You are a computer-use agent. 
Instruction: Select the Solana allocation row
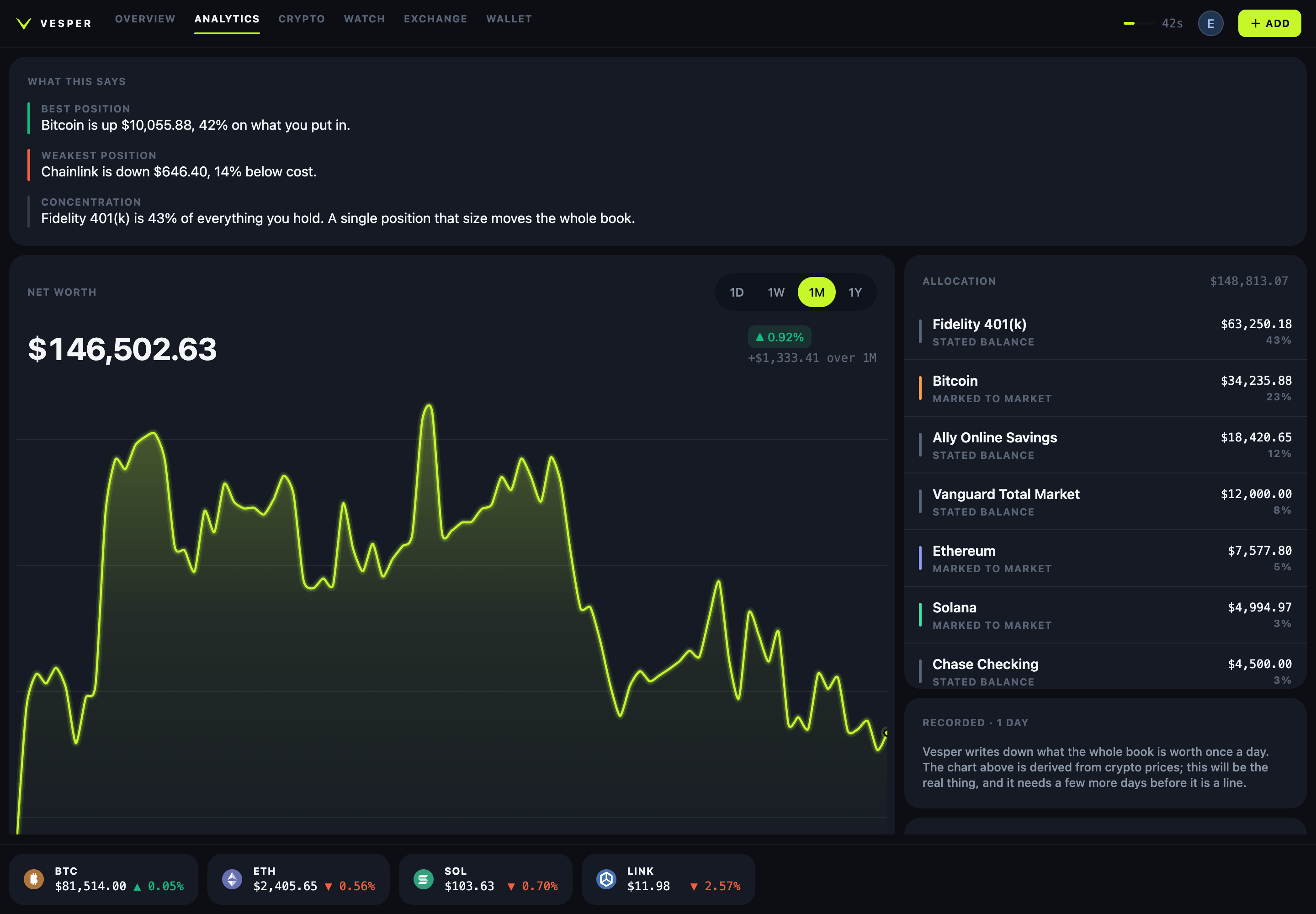click(1105, 615)
